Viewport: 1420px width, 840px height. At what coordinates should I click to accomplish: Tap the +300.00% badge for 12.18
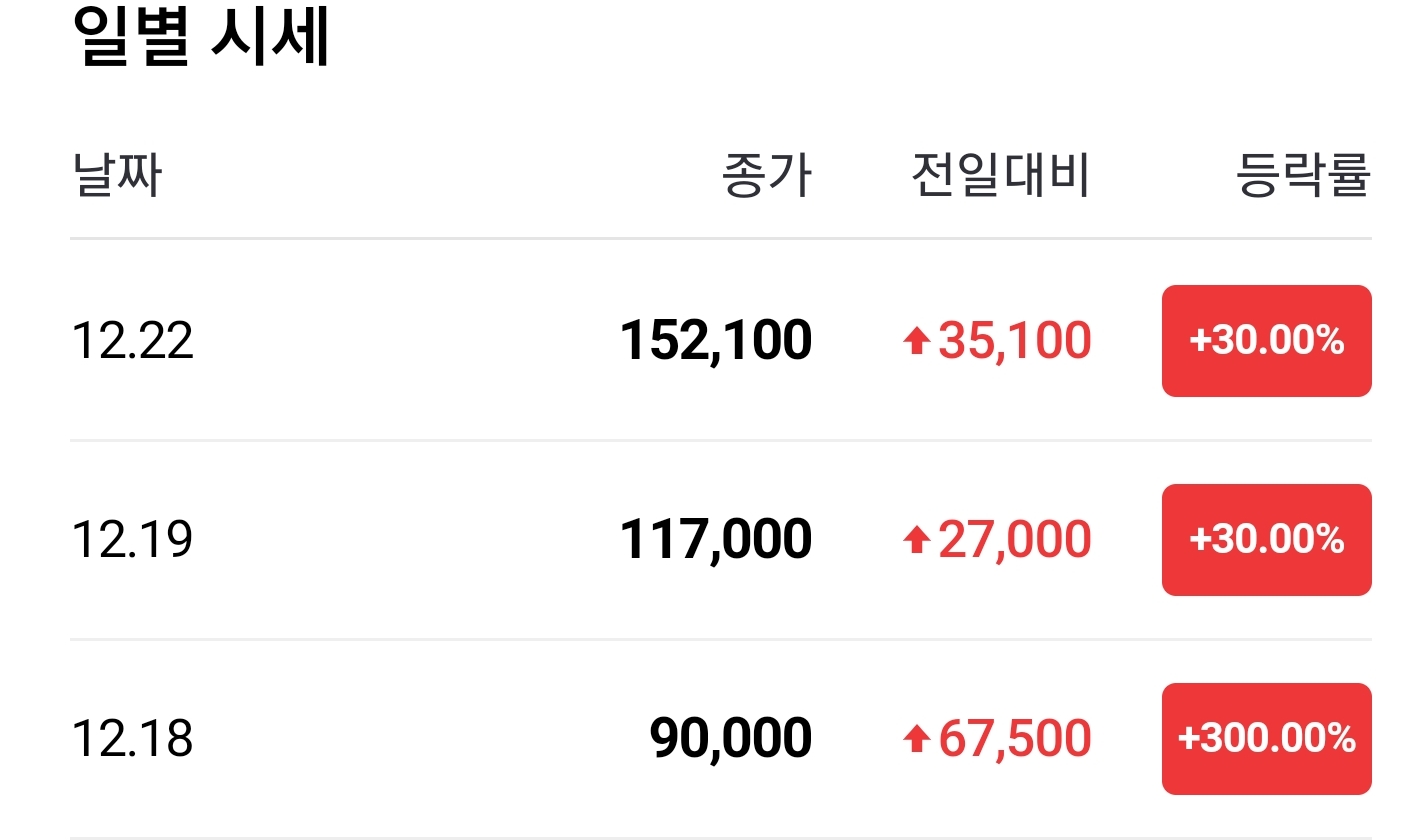point(1266,739)
